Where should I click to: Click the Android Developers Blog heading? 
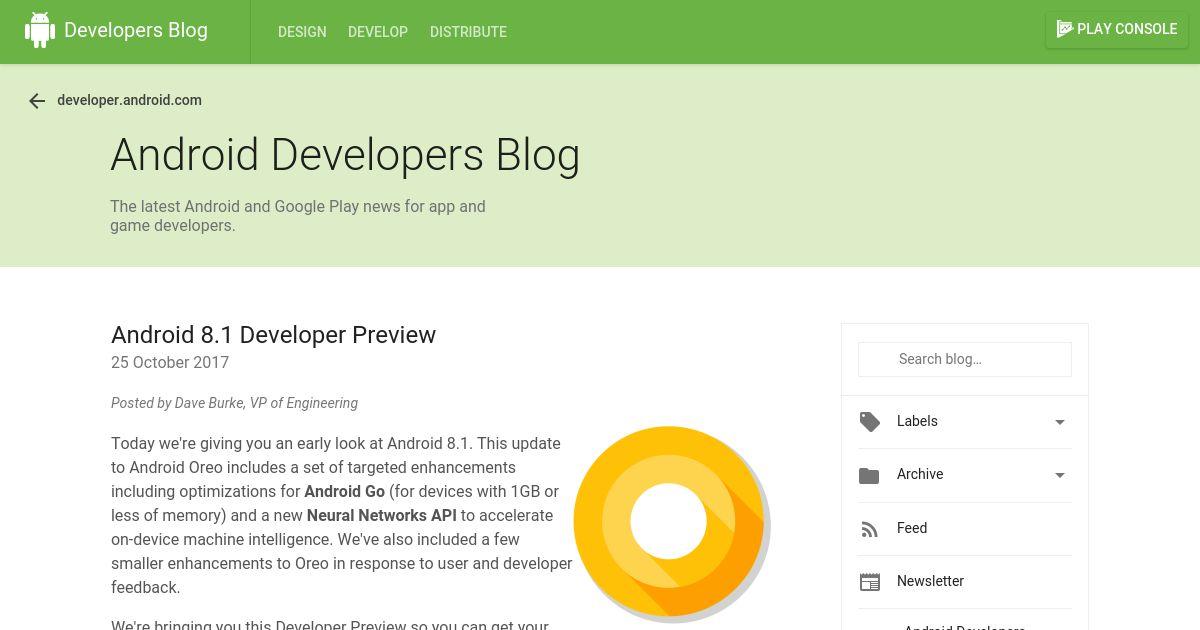pos(345,155)
